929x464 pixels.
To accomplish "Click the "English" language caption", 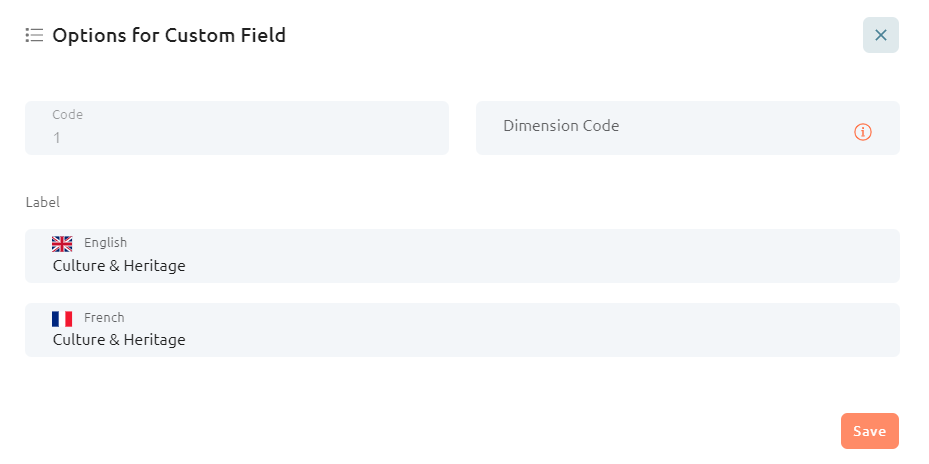I will (105, 243).
